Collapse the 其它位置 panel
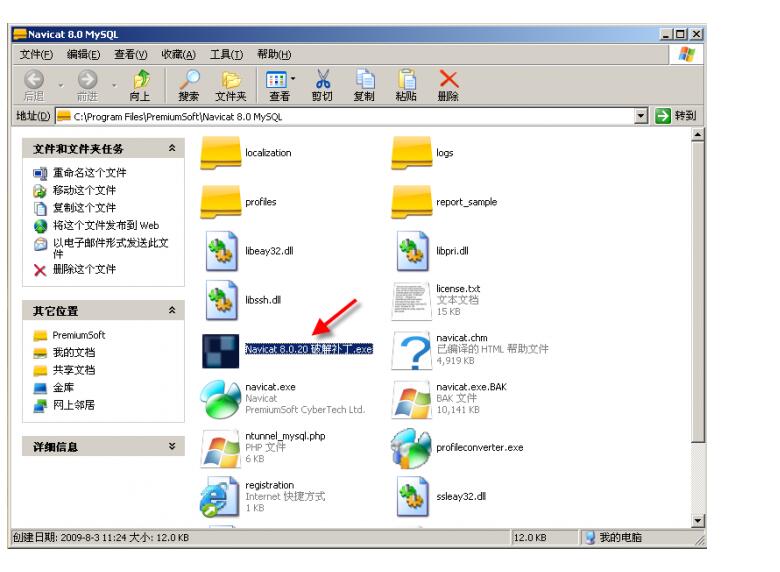The width and height of the screenshot is (780, 572). (172, 310)
